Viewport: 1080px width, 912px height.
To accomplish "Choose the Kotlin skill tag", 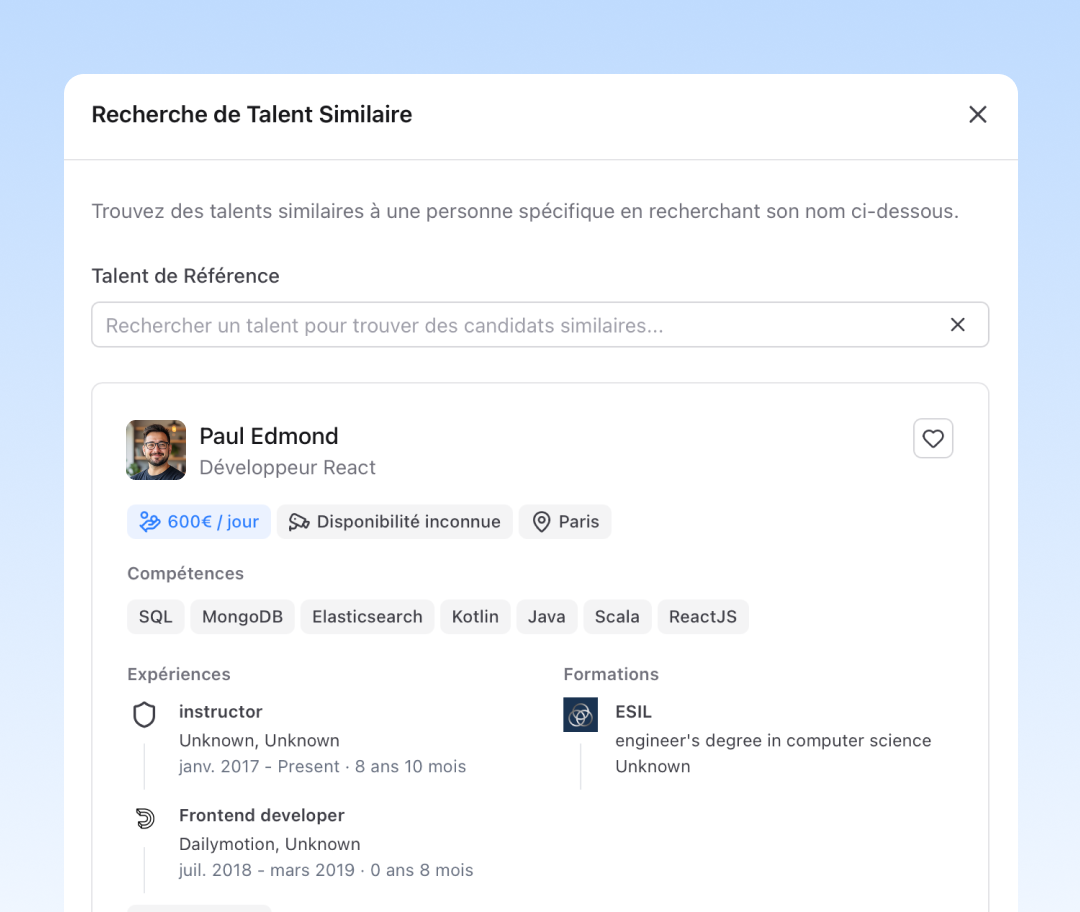I will pyautogui.click(x=475, y=617).
